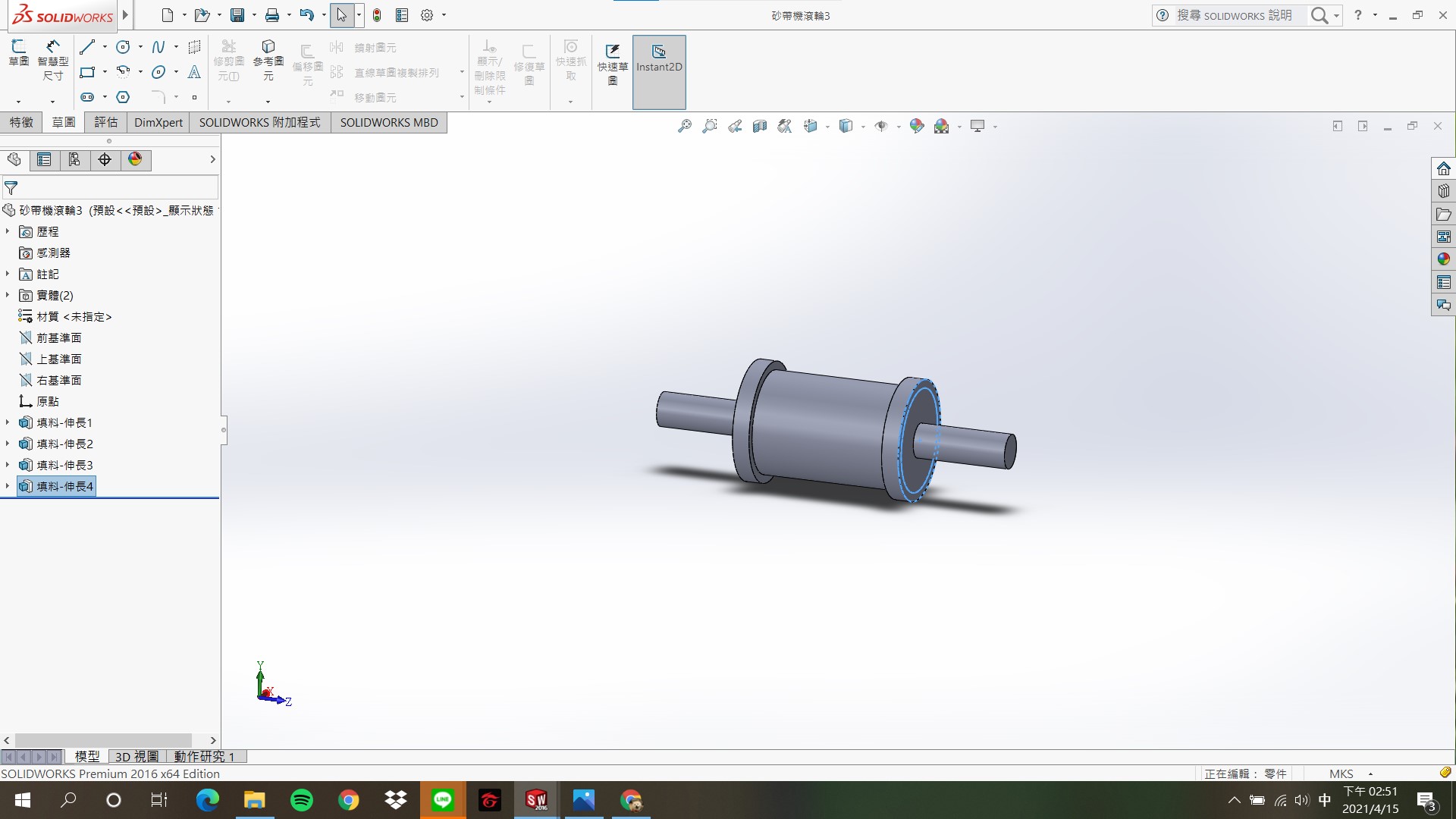
Task: Open the 快速草圖 Rapid Sketch tool
Action: point(613,64)
